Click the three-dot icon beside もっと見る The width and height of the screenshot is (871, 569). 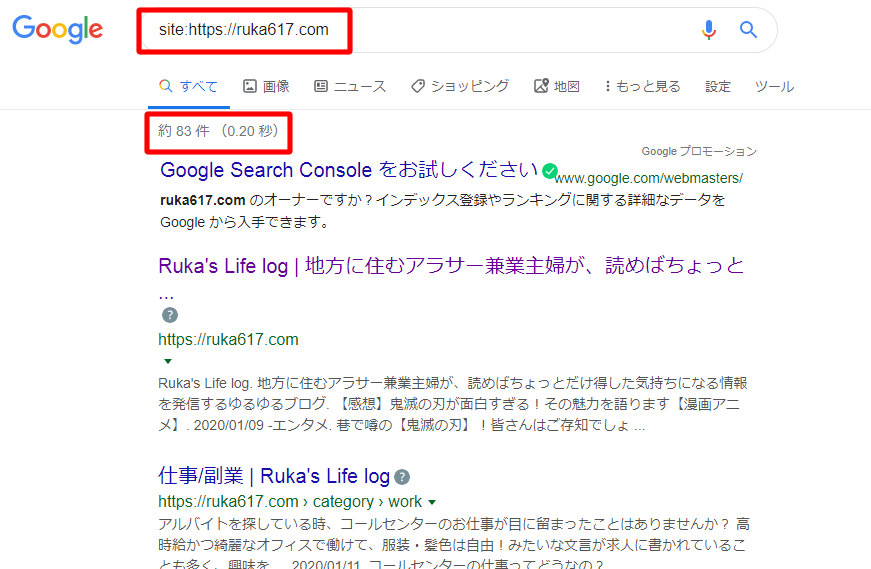[x=608, y=86]
